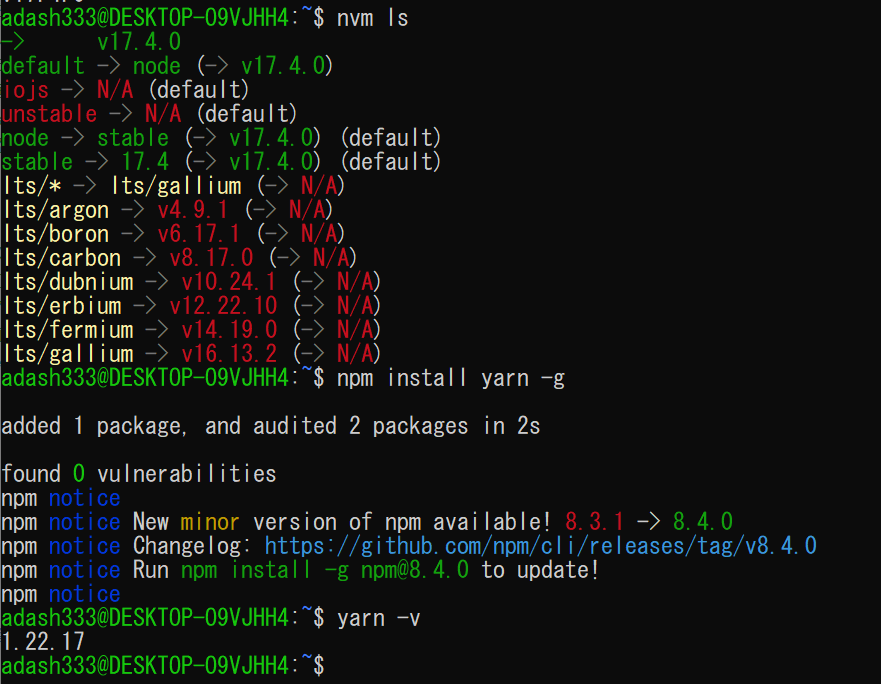Click the red 'unstable' alias text
881x684 pixels.
[49, 114]
